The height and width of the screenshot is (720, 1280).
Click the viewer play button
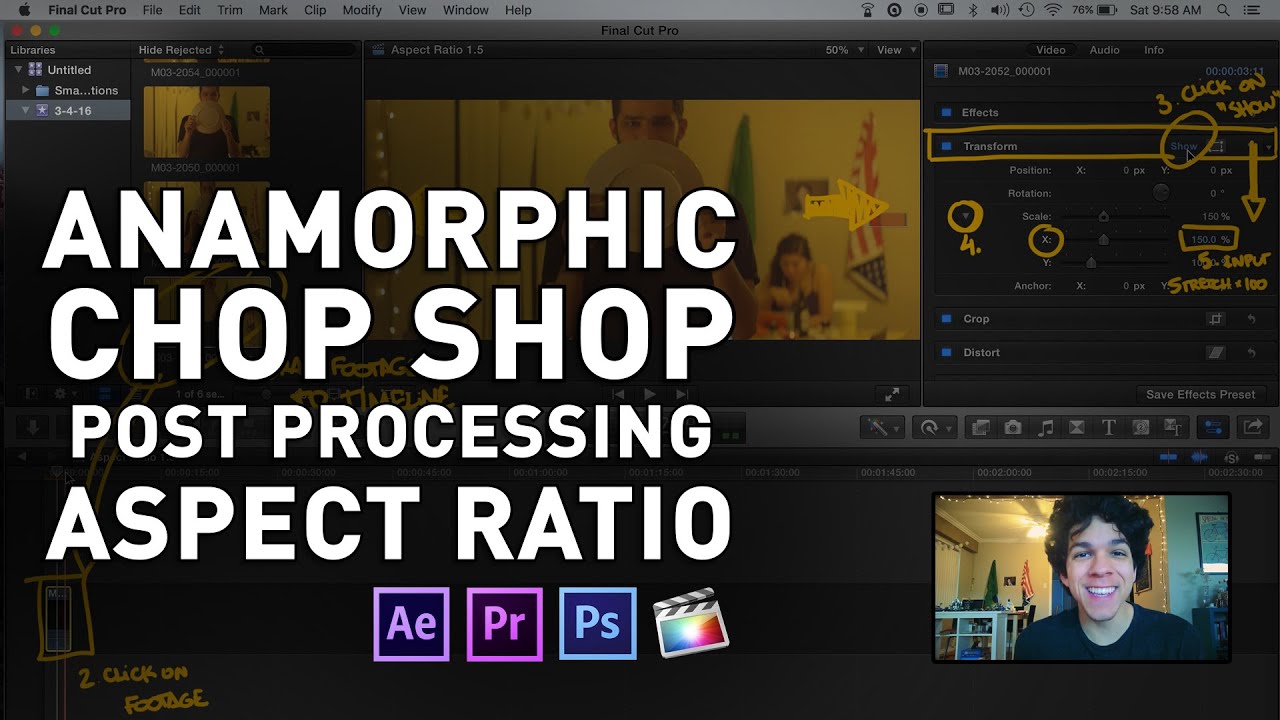click(649, 394)
